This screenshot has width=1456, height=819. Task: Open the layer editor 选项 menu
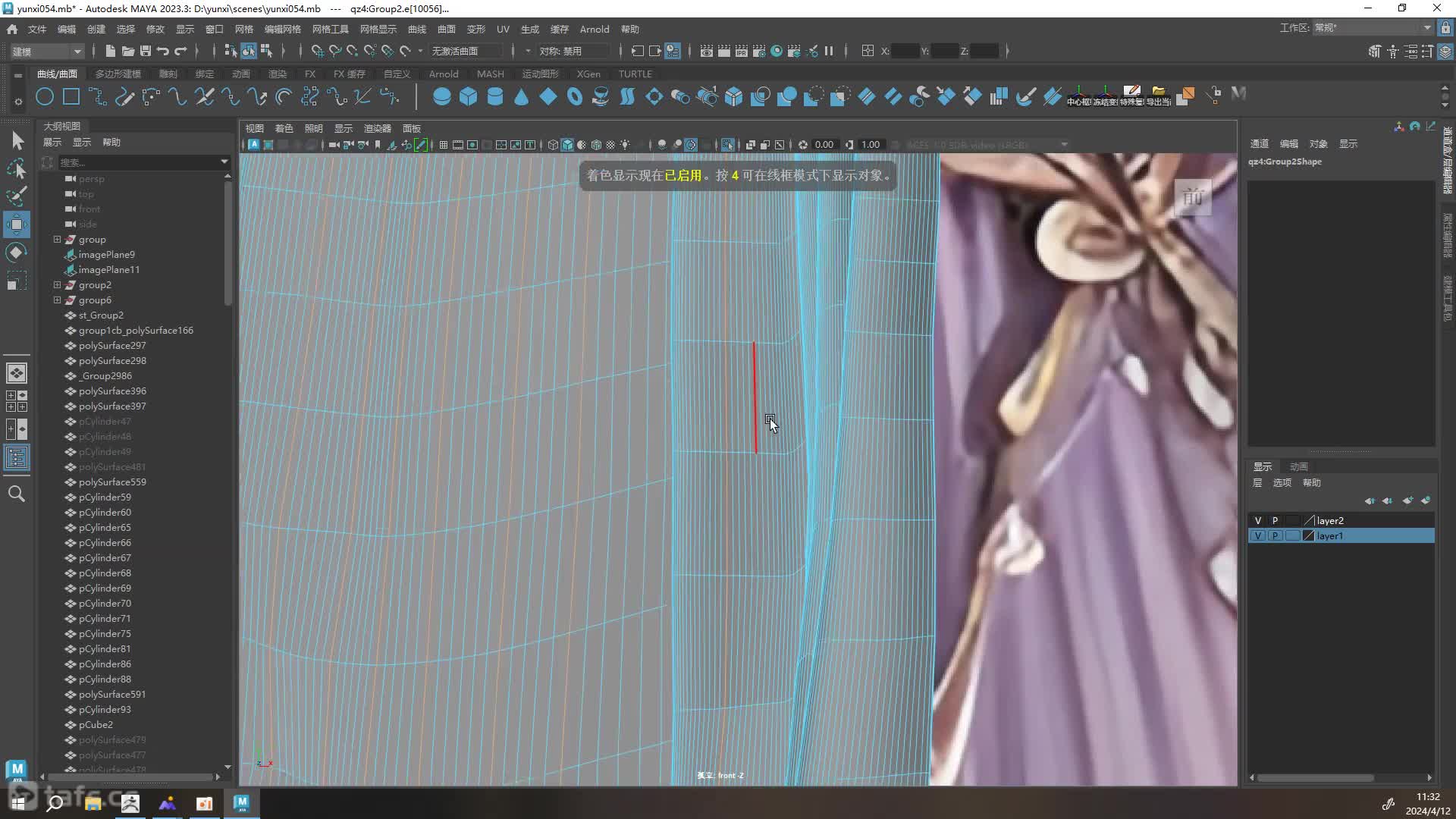(x=1282, y=483)
